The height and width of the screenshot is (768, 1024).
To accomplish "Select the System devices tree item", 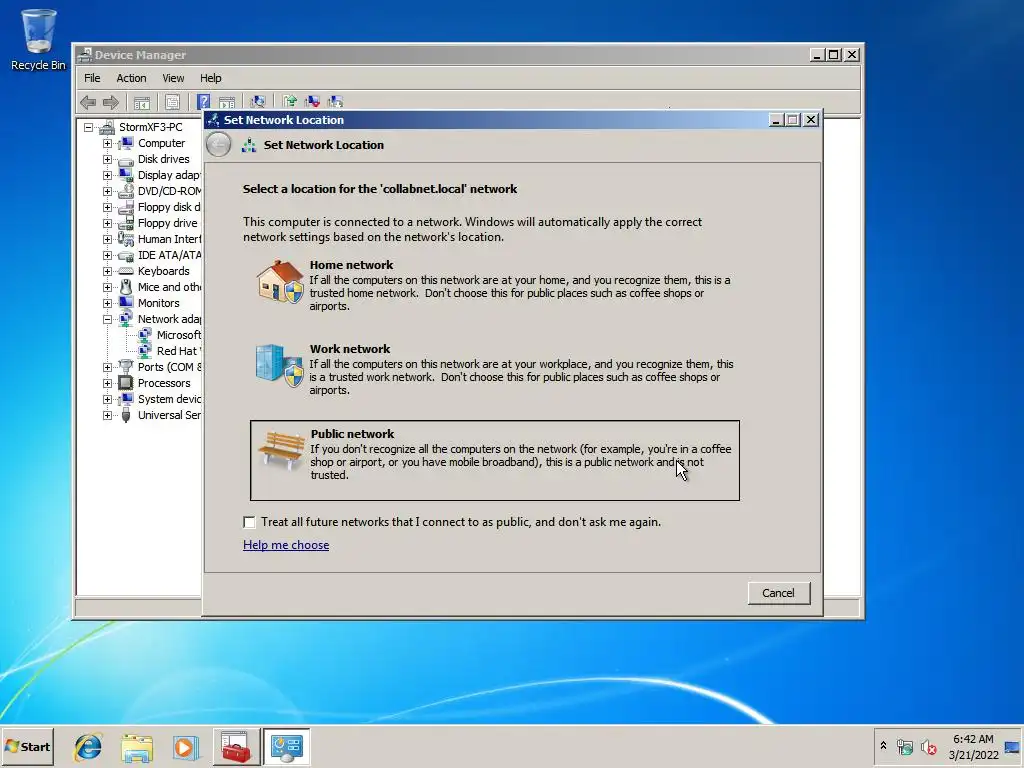I will click(x=169, y=399).
